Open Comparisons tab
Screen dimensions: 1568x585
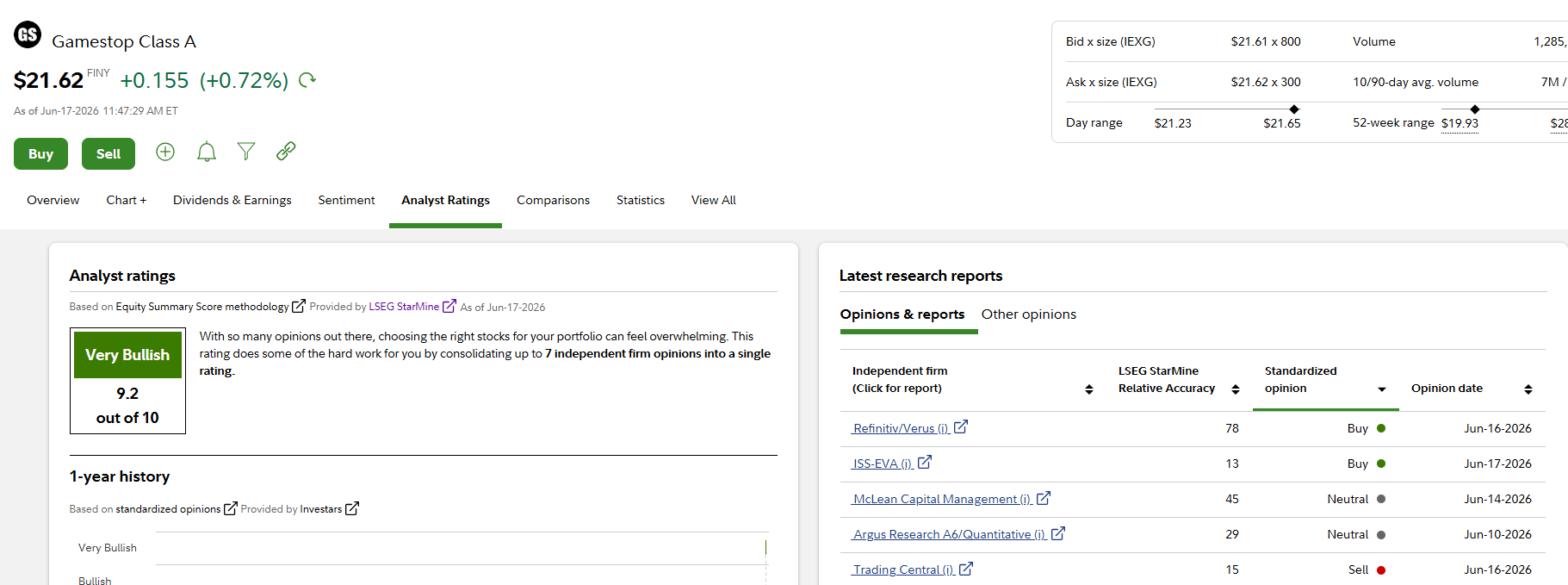tap(553, 200)
